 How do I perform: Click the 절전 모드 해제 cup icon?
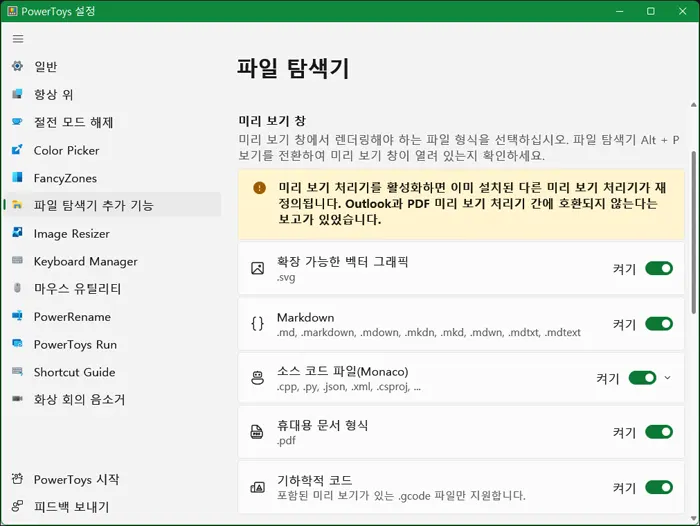tap(17, 121)
